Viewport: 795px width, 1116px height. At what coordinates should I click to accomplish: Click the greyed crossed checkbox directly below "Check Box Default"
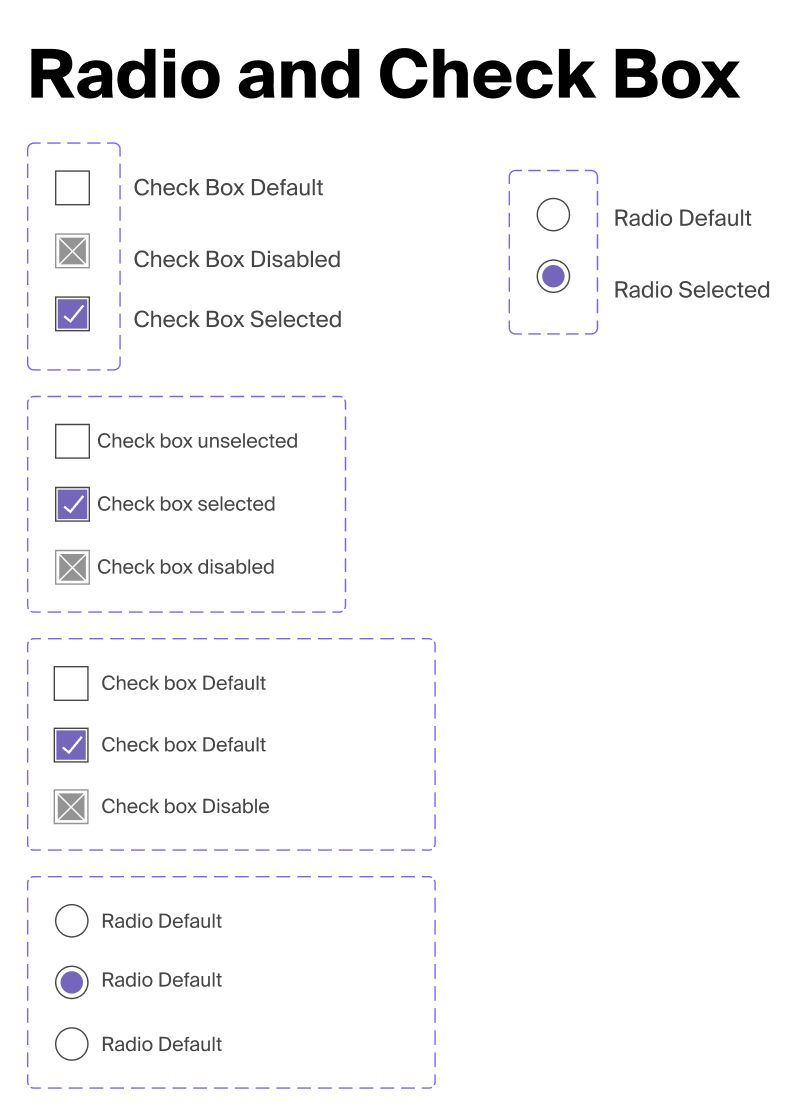pyautogui.click(x=72, y=251)
